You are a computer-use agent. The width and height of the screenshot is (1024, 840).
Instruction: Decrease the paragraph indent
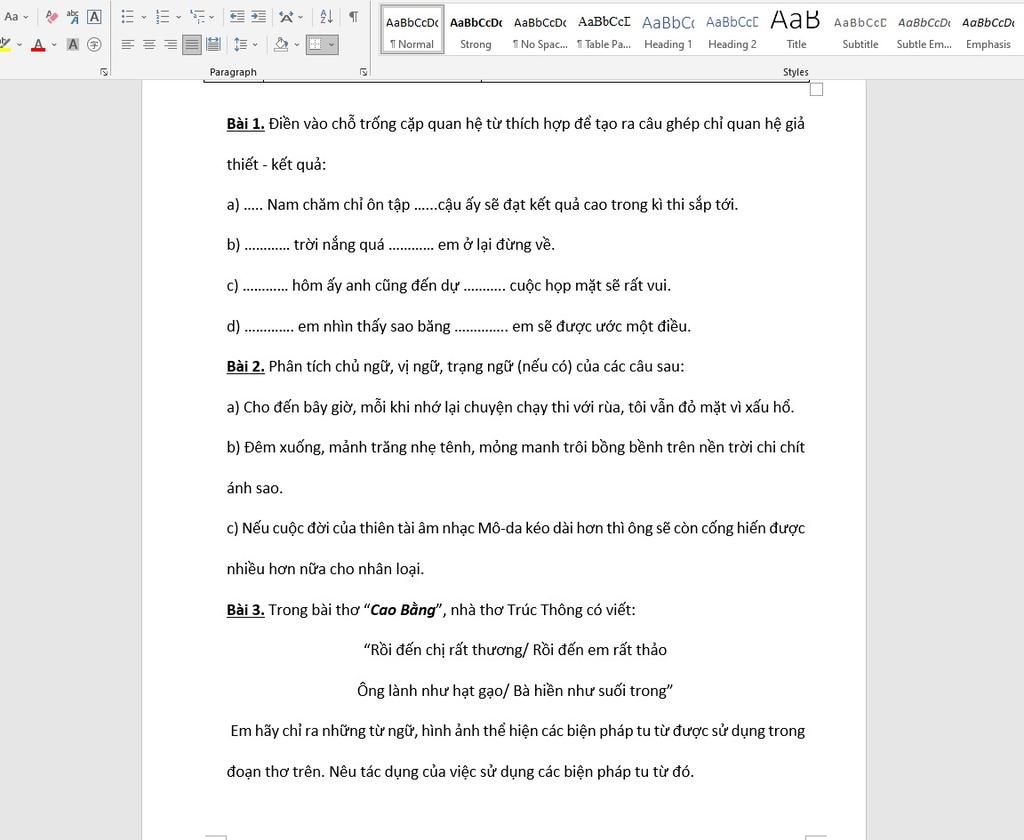click(x=237, y=17)
